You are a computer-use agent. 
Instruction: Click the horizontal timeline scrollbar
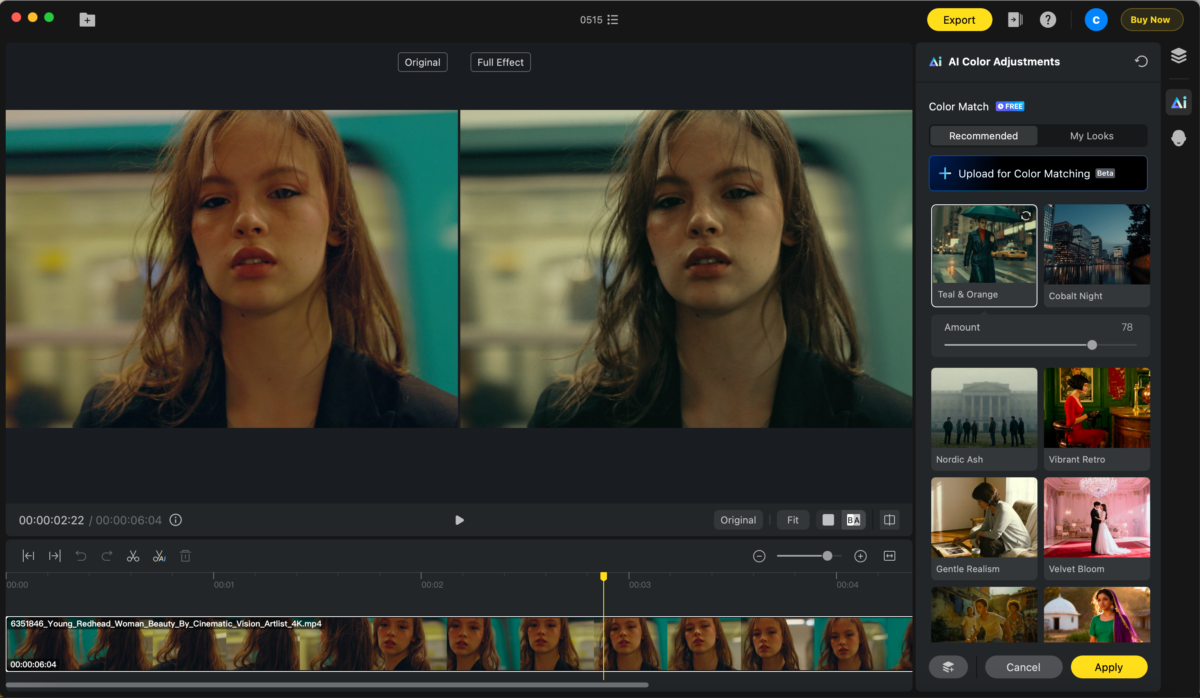[327, 685]
